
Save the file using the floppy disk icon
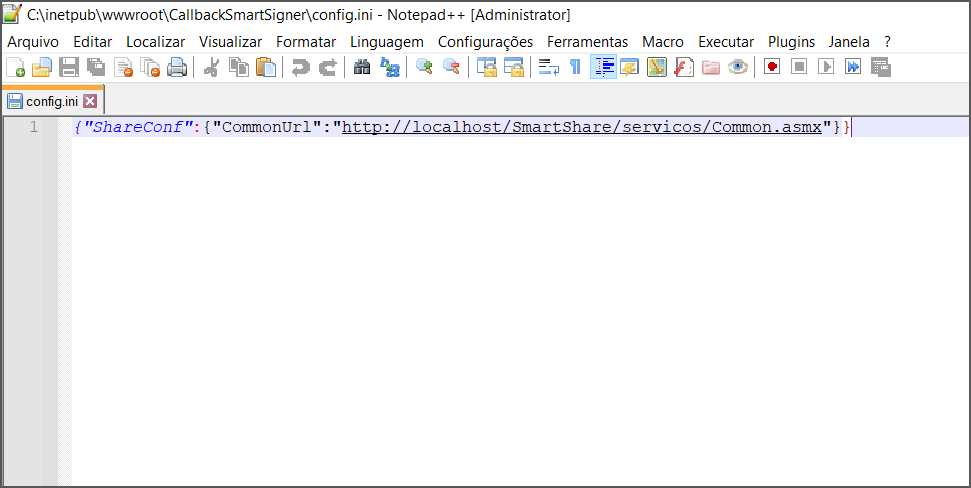tap(69, 67)
